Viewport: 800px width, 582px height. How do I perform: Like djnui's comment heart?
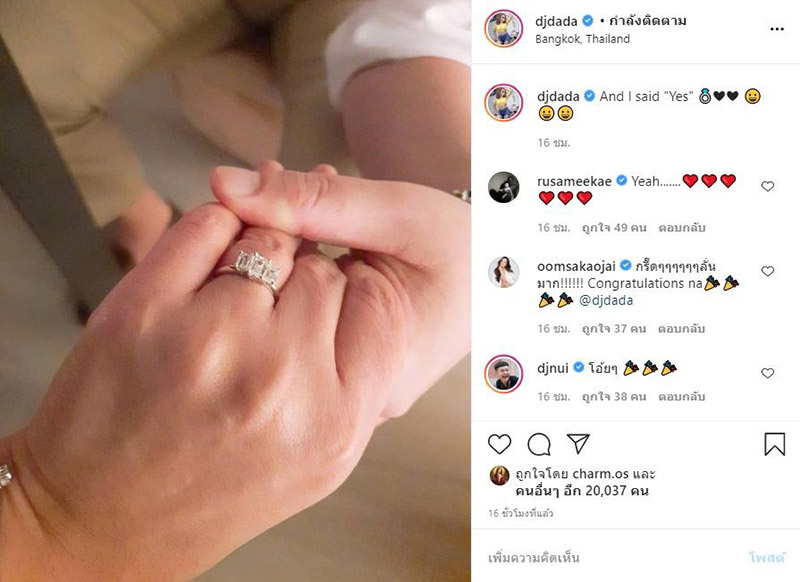767,373
